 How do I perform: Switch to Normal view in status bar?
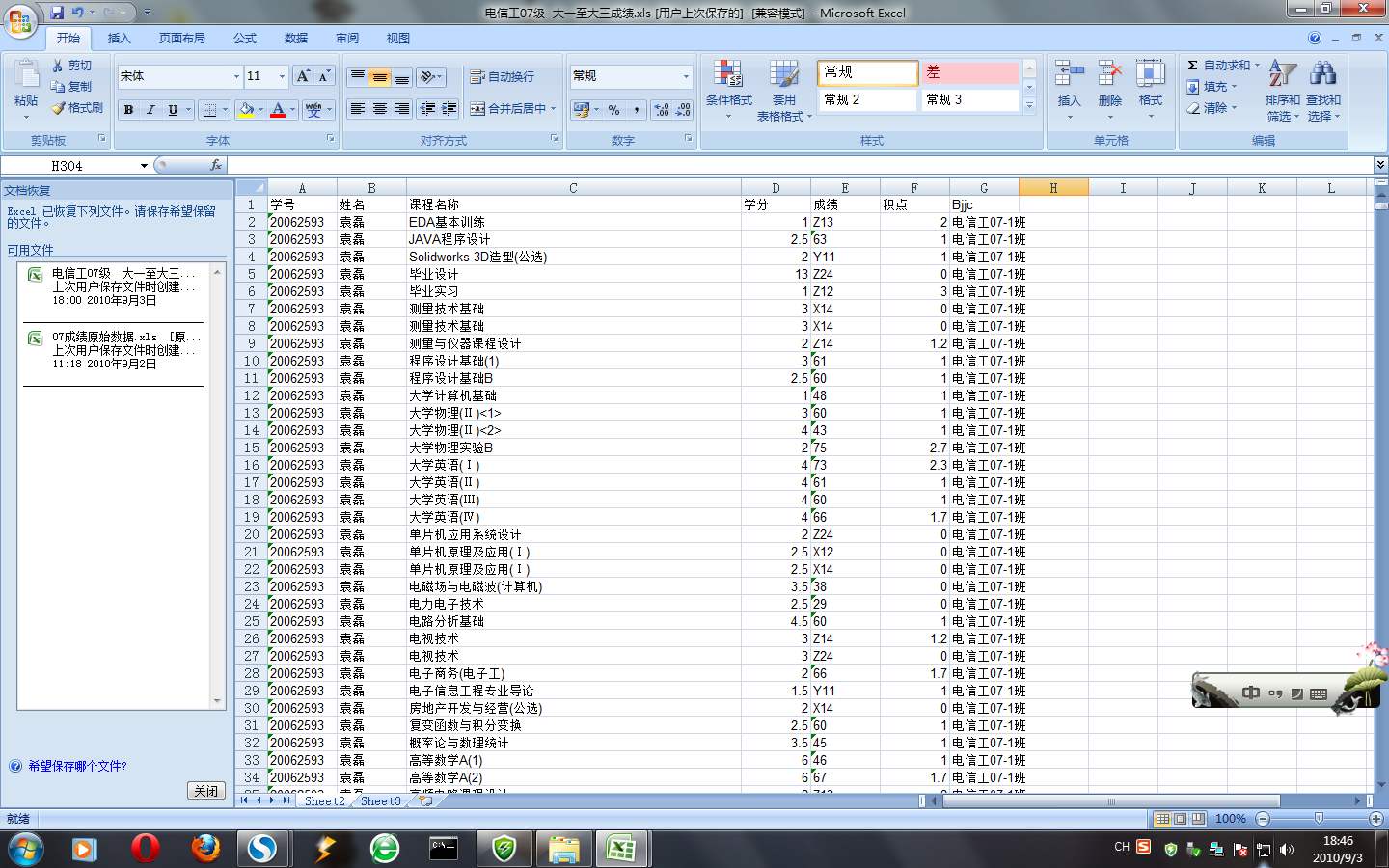point(1162,819)
